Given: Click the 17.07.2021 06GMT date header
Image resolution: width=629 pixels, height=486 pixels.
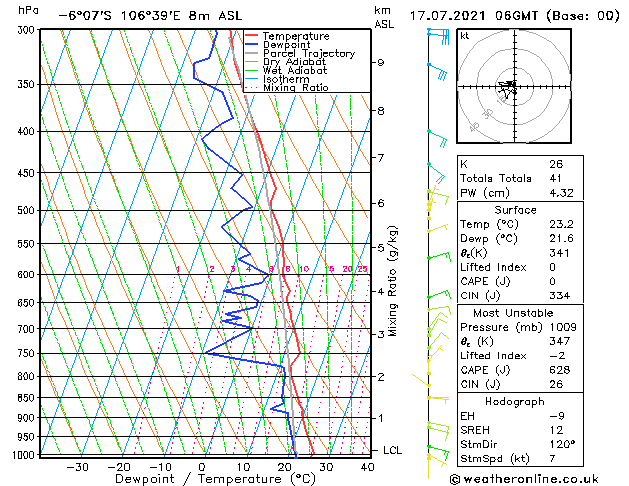Looking at the screenshot, I should (x=473, y=16).
